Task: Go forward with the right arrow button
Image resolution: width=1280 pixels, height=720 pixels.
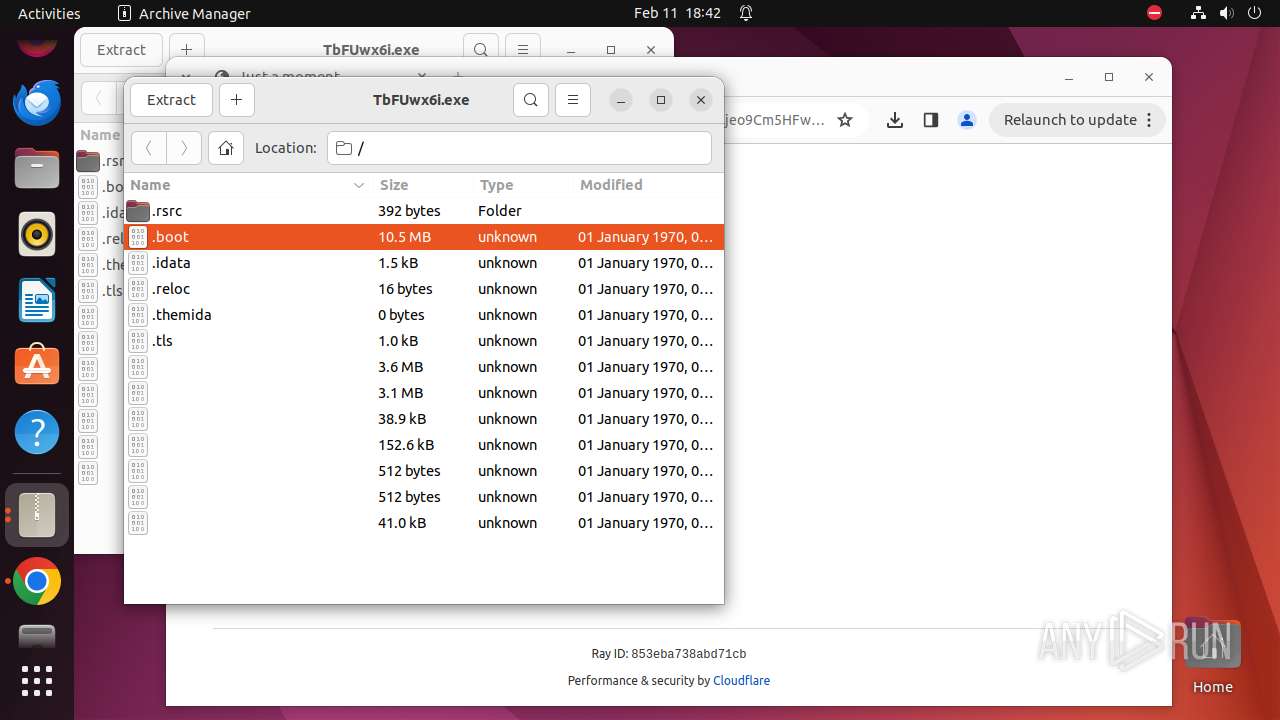Action: point(184,148)
